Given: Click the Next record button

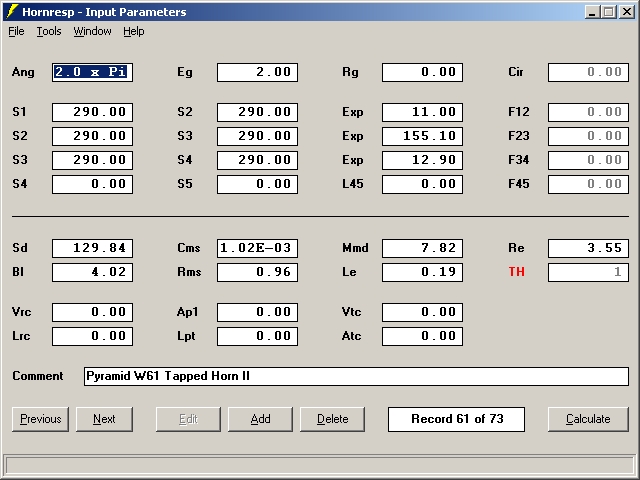Looking at the screenshot, I should click(104, 419).
